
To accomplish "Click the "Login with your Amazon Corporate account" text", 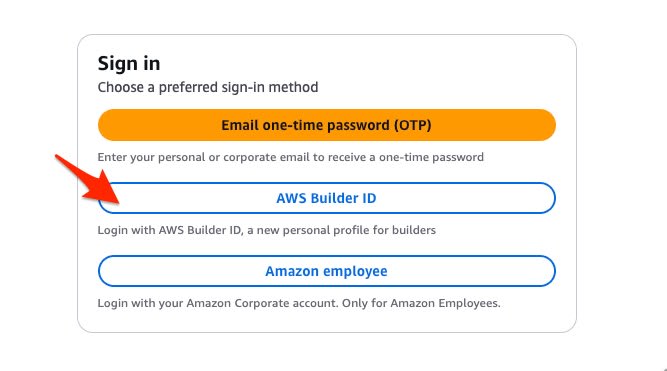I will point(218,303).
